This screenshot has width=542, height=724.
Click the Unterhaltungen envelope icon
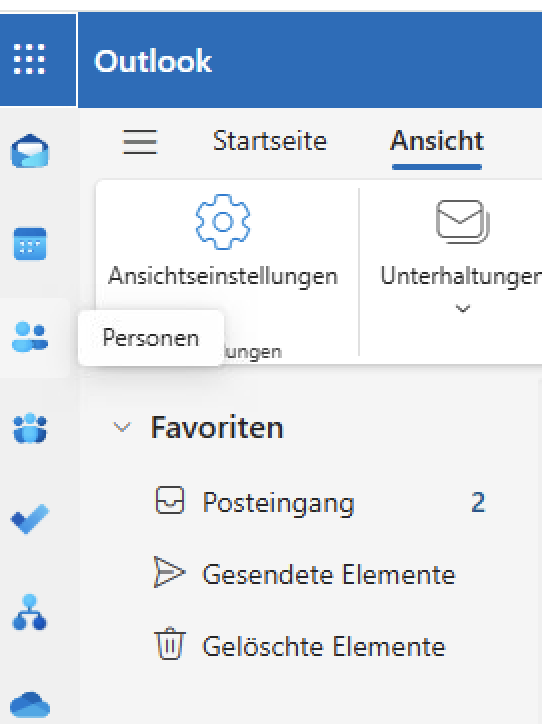(x=463, y=222)
